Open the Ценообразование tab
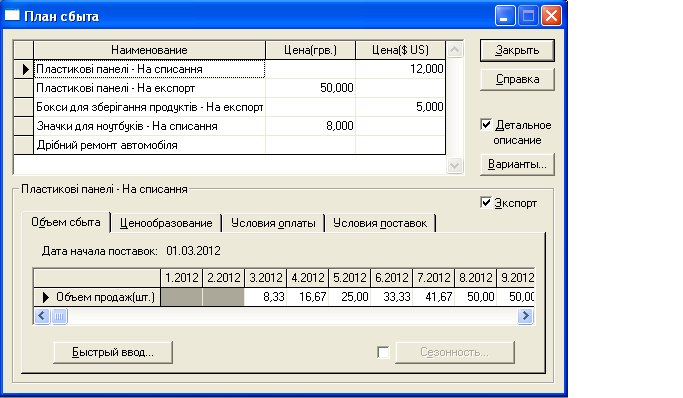 coord(166,223)
